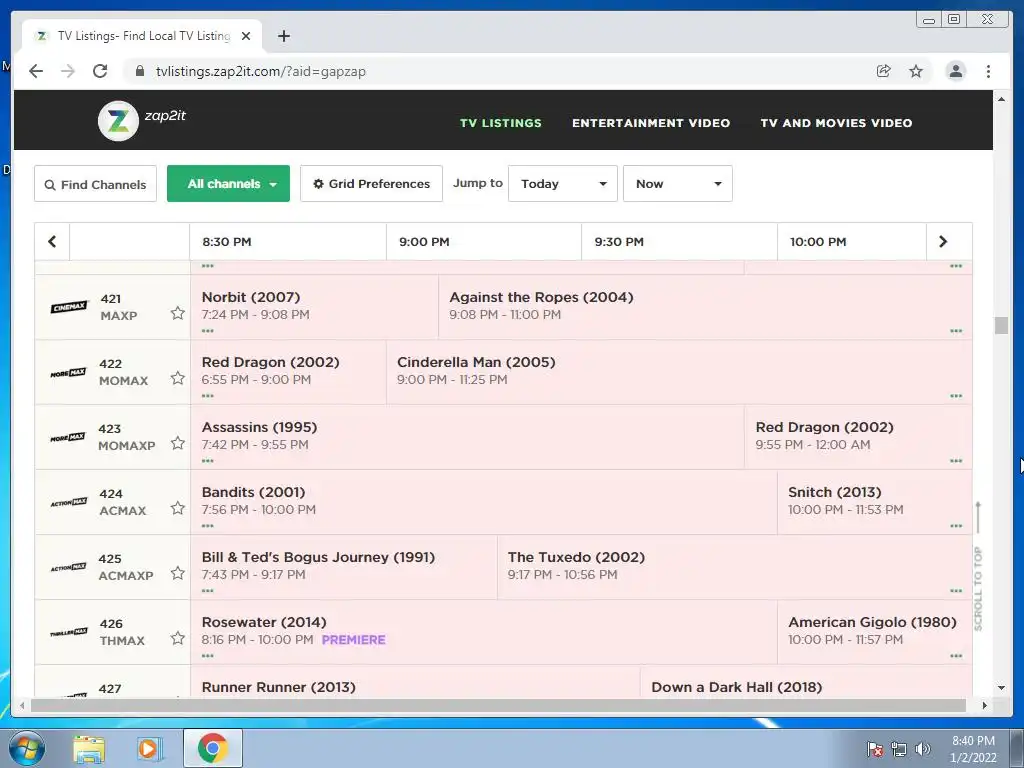This screenshot has height=768, width=1024.
Task: Open Grid Preferences
Action: pos(372,184)
